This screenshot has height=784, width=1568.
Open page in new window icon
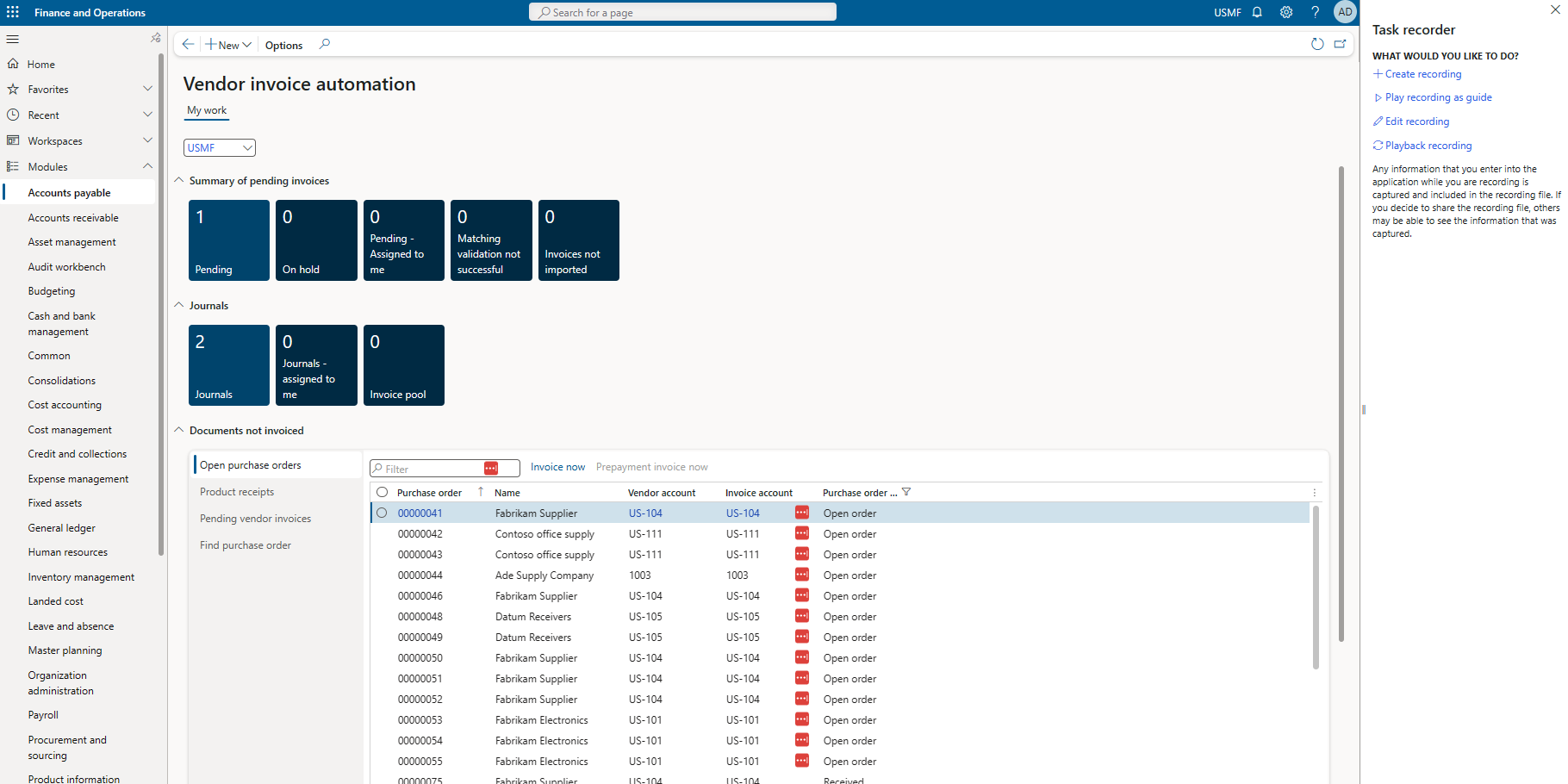(x=1341, y=43)
